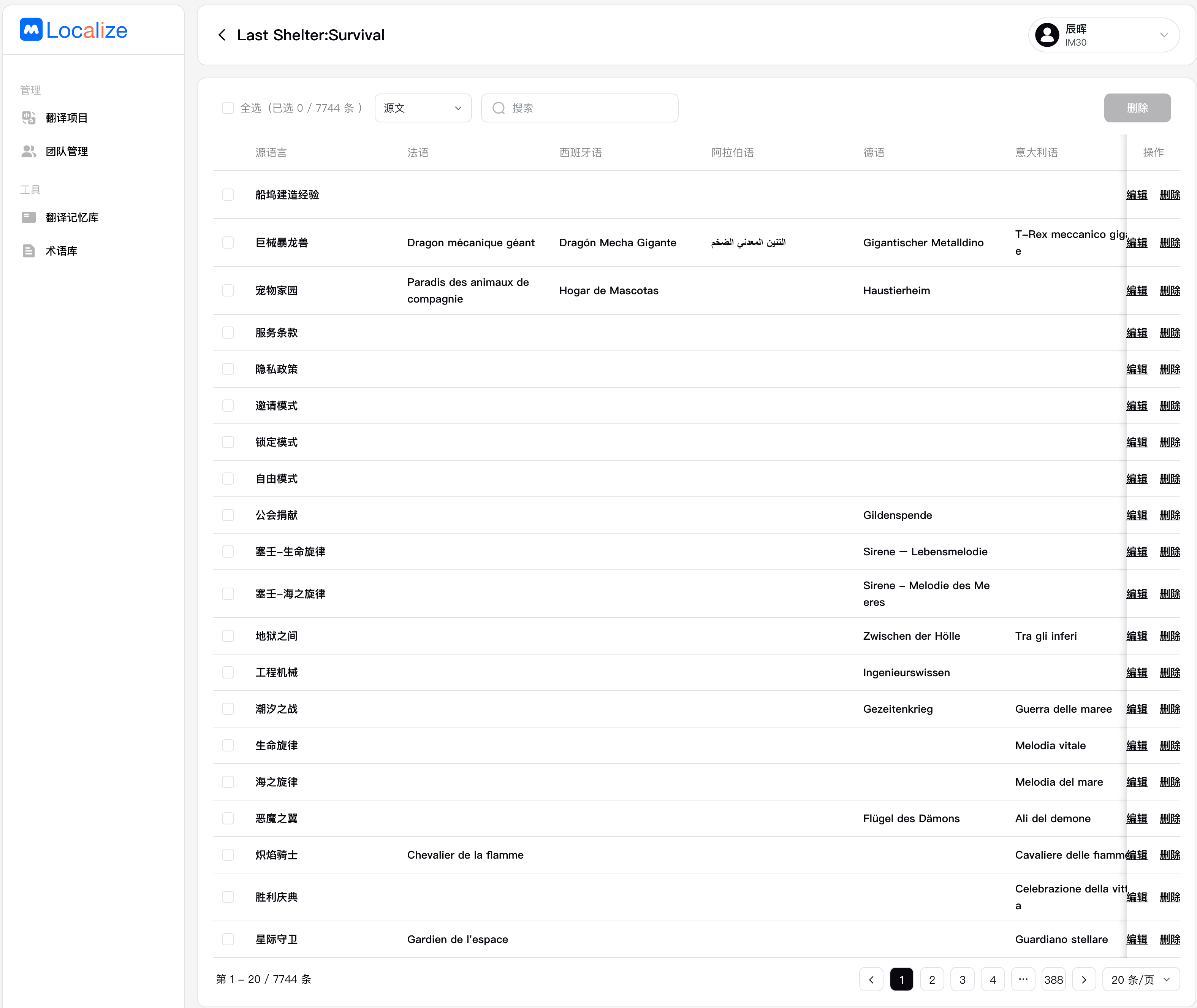Click the Localize logo icon
The height and width of the screenshot is (1008, 1197).
31,30
